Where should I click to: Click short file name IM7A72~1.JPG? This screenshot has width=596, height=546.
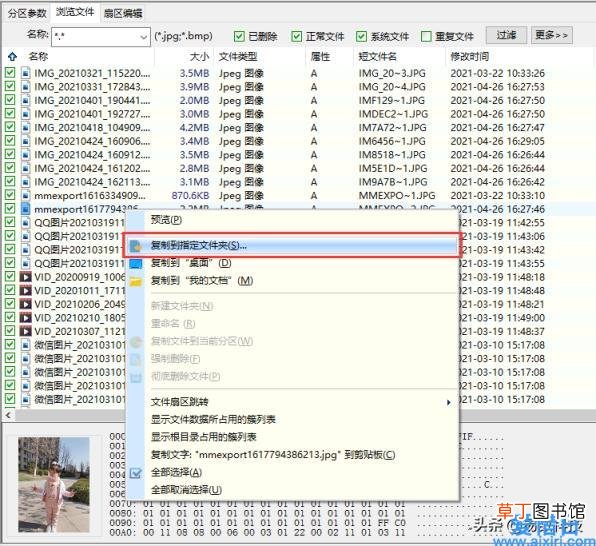[393, 128]
